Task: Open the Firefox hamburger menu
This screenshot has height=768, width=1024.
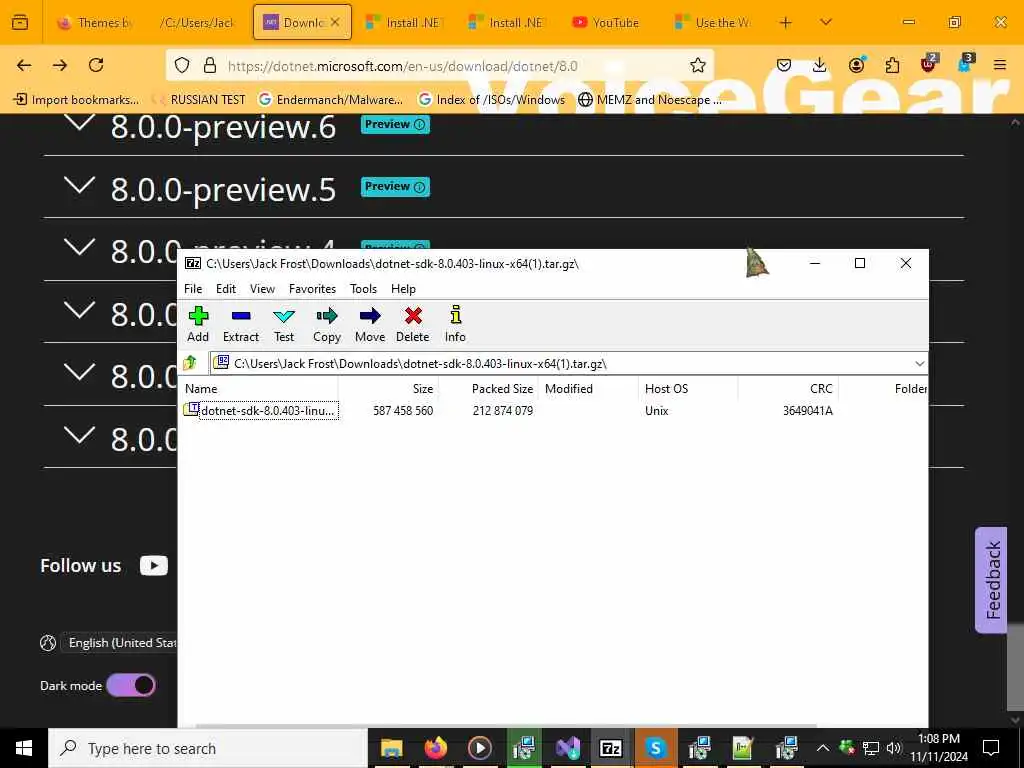Action: point(1000,65)
